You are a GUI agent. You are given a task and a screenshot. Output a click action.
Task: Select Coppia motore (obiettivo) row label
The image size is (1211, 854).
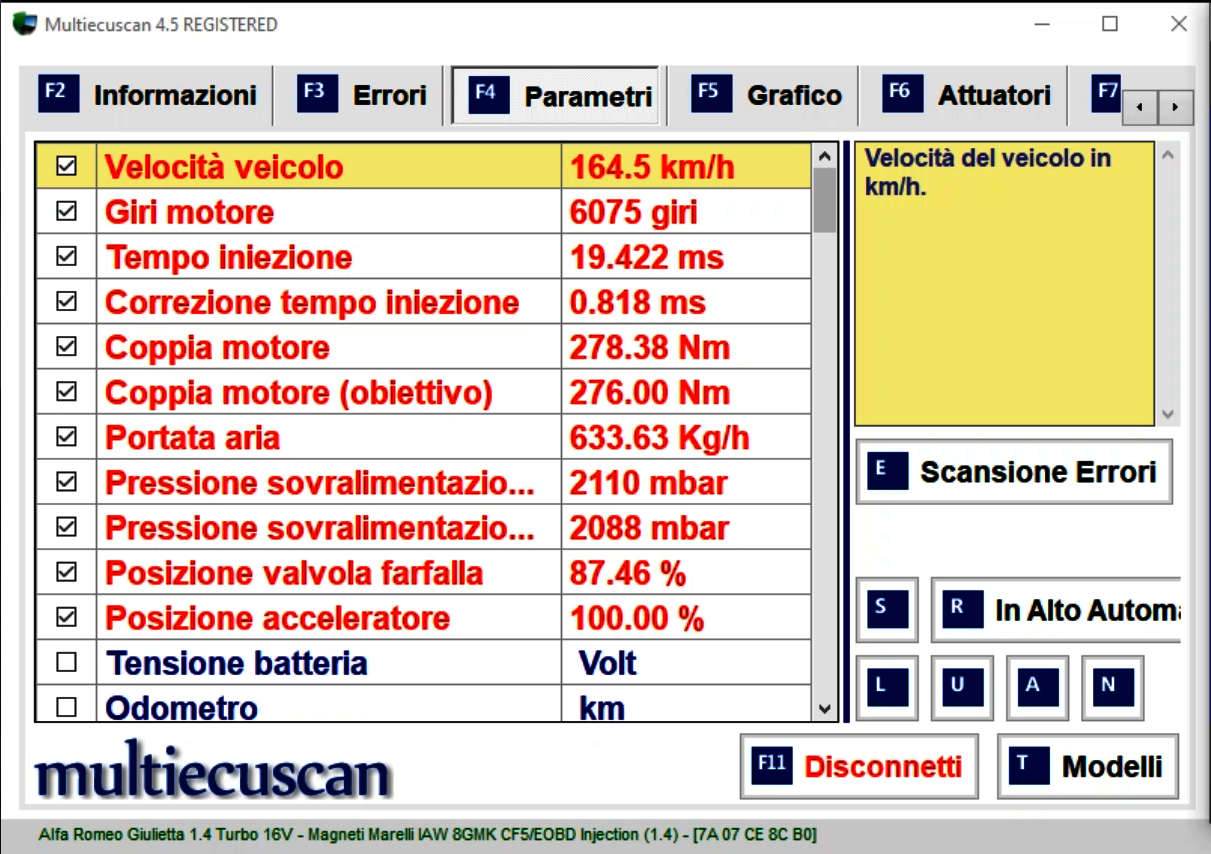299,393
